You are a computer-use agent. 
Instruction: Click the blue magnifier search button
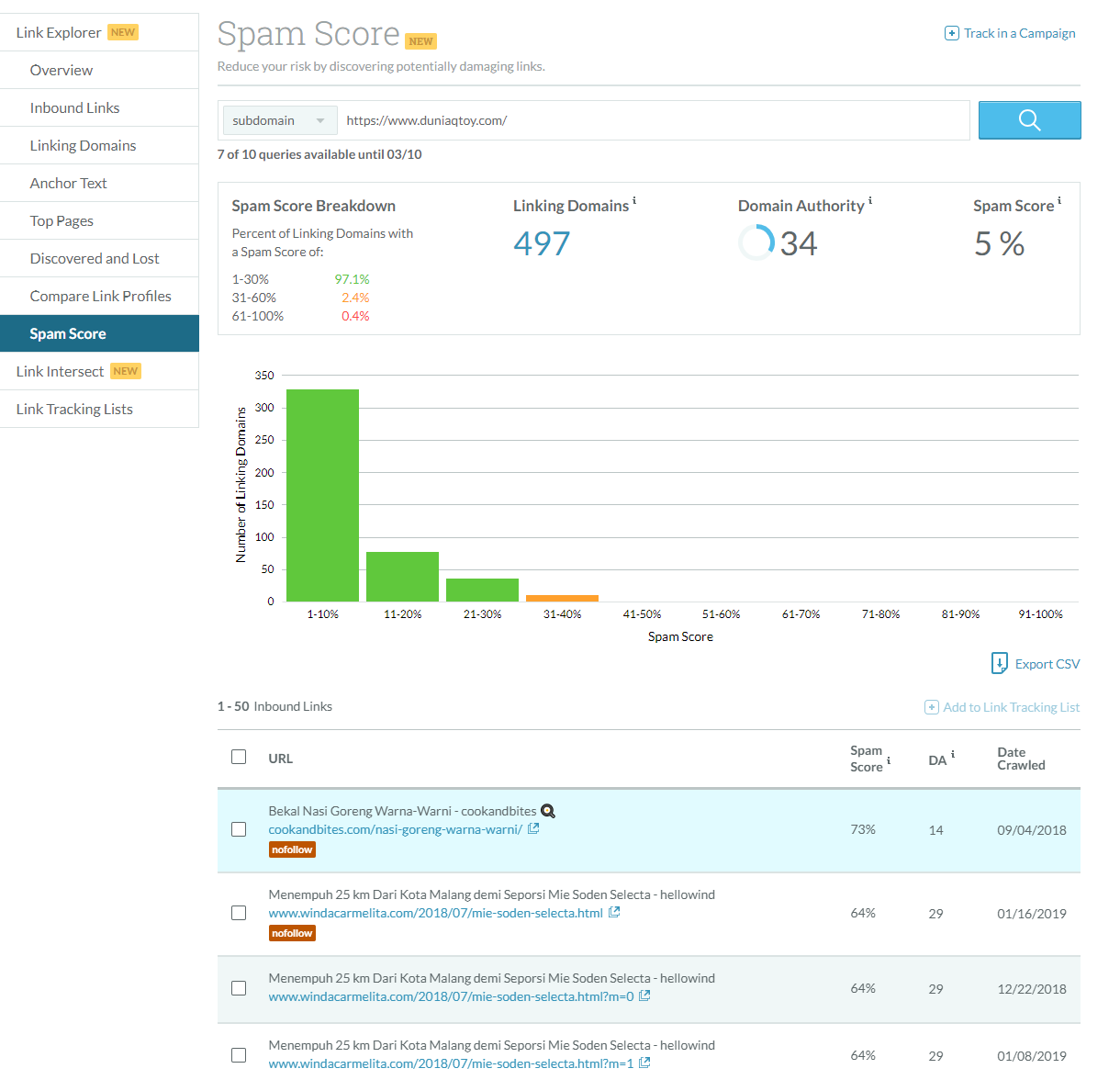click(1029, 120)
